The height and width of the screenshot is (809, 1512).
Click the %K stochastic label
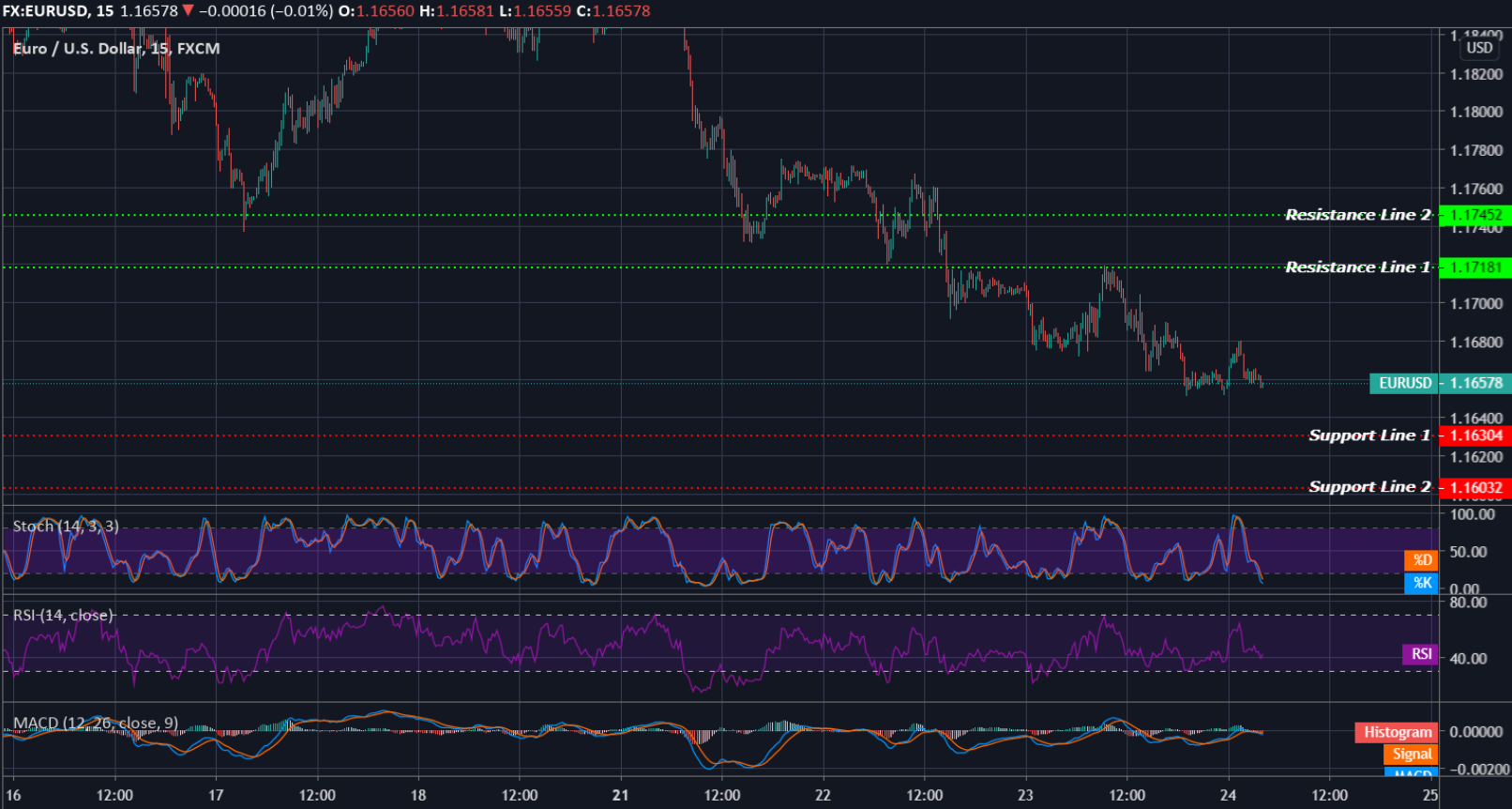(x=1422, y=583)
